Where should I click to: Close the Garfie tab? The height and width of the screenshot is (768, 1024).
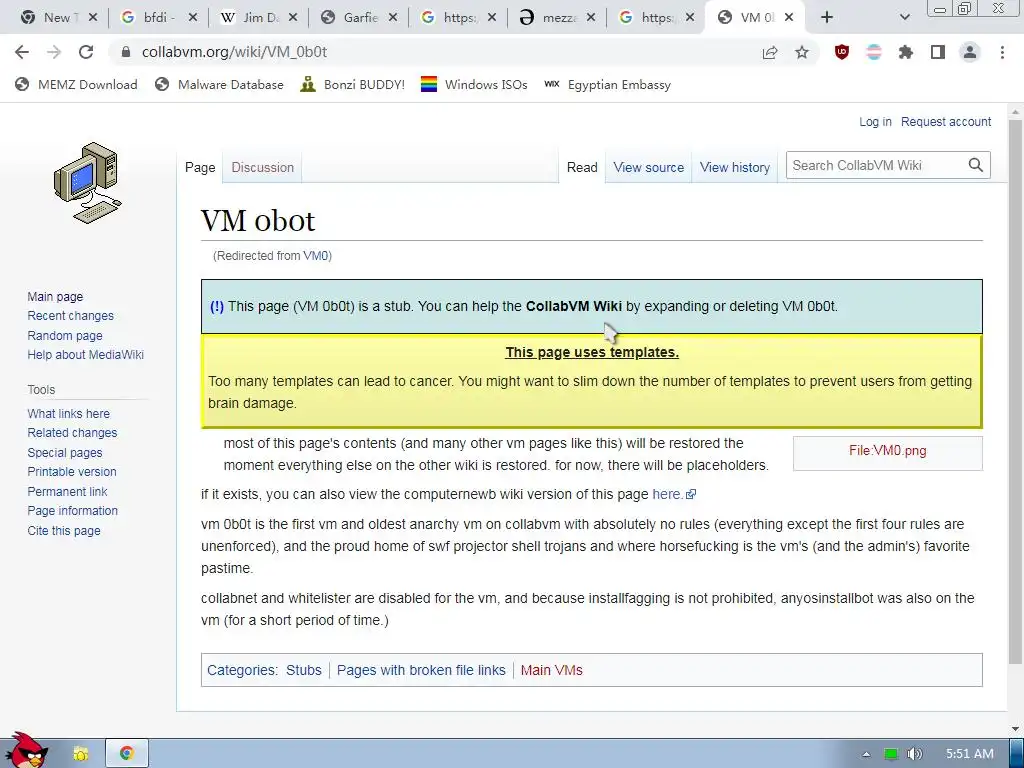coord(392,18)
